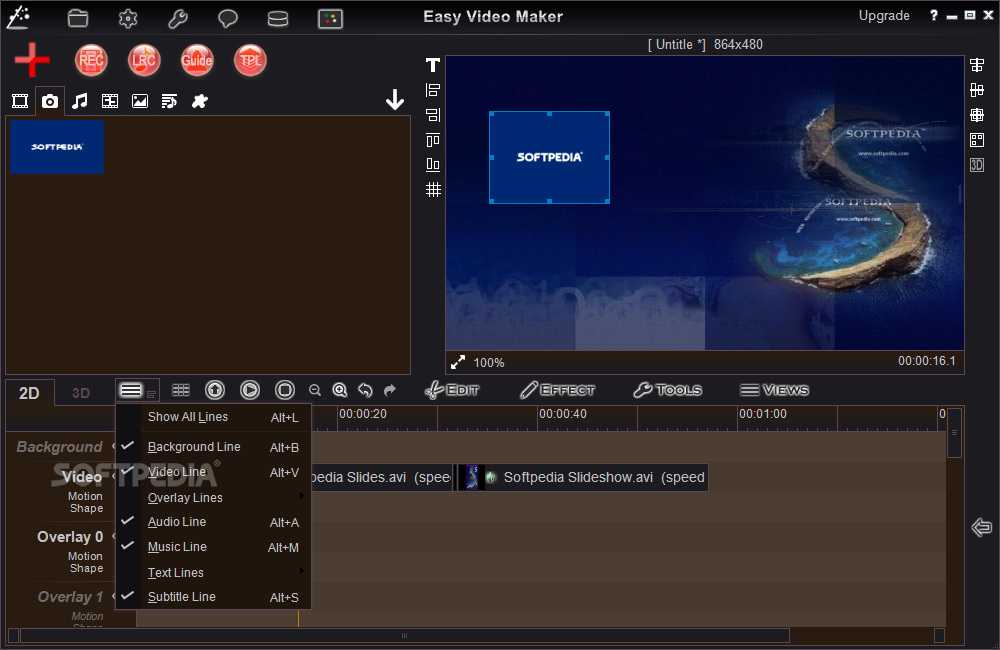Click the align left edges icon
The image size is (1000, 650).
point(433,90)
